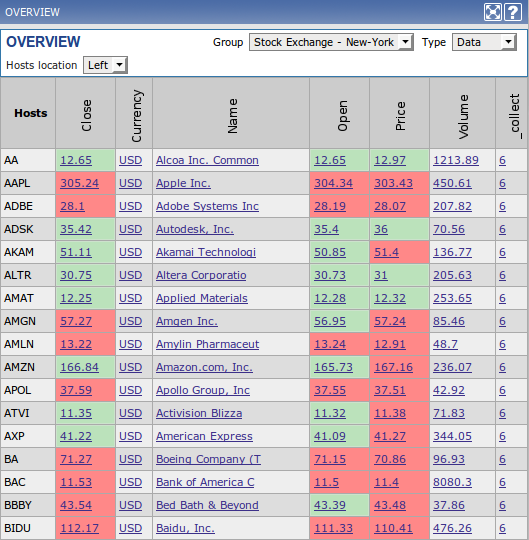This screenshot has width=529, height=540.
Task: Open the Amgen Inc. link
Action: (x=187, y=321)
